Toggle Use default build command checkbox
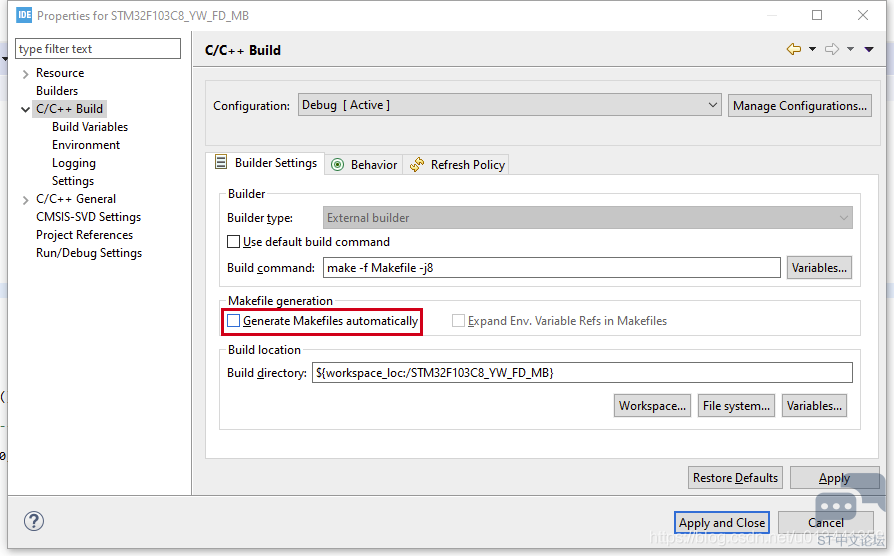This screenshot has height=556, width=894. 234,241
